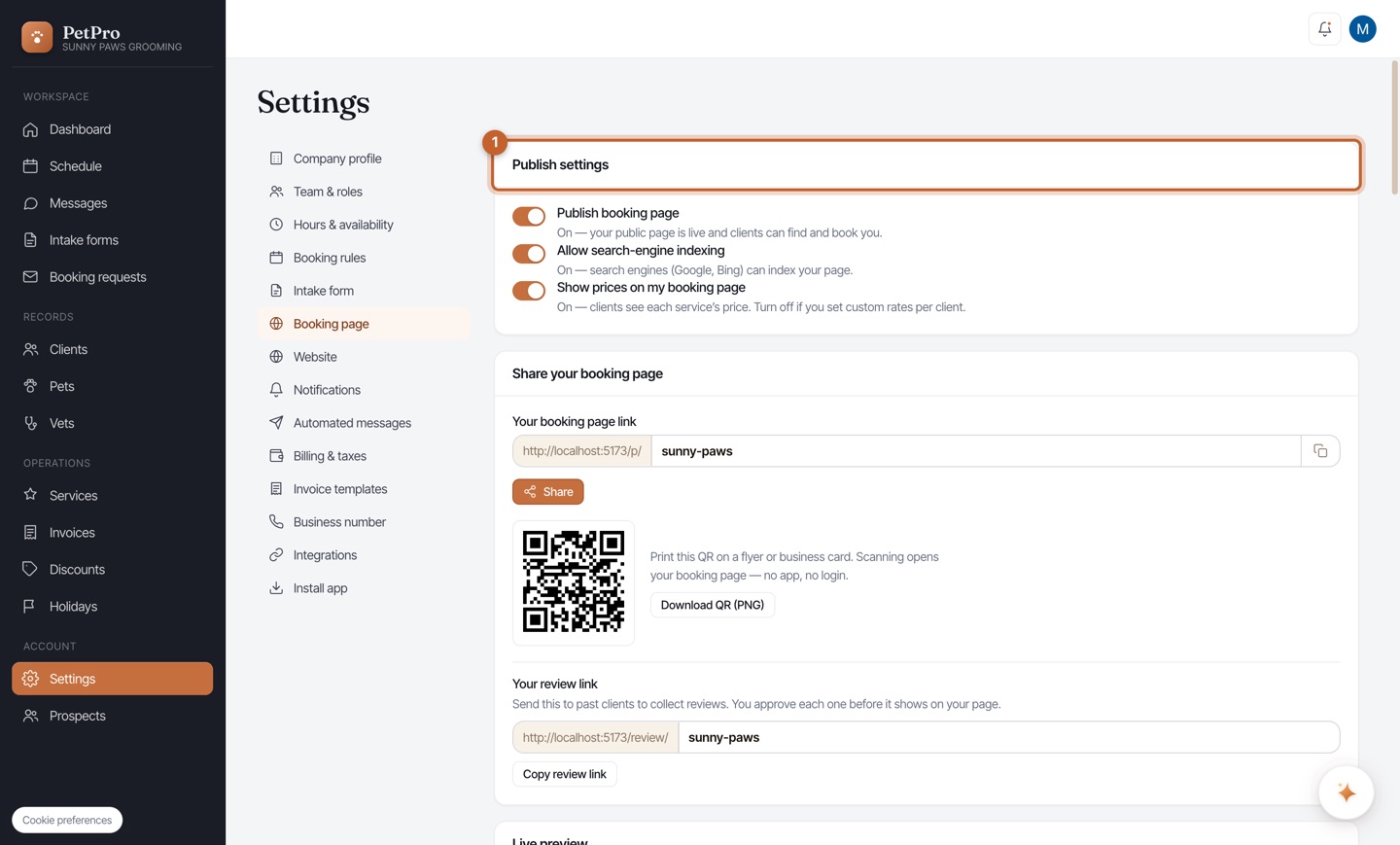Click the Share button
Image resolution: width=1400 pixels, height=845 pixels.
(548, 492)
